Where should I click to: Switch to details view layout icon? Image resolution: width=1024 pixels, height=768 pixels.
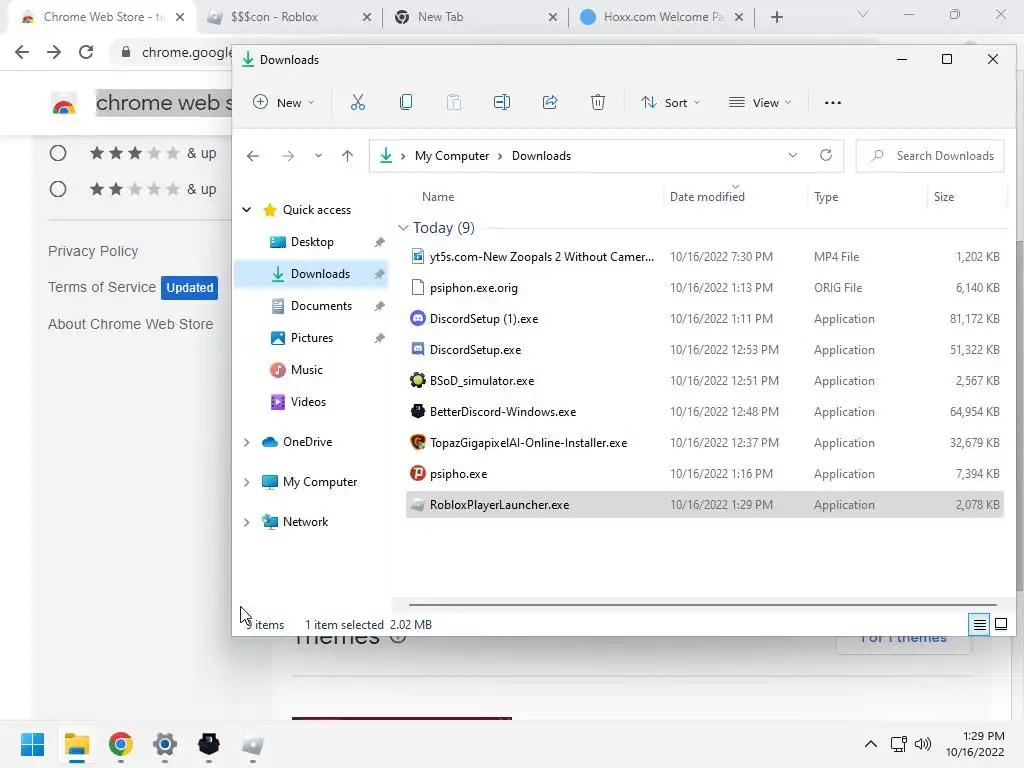point(979,625)
